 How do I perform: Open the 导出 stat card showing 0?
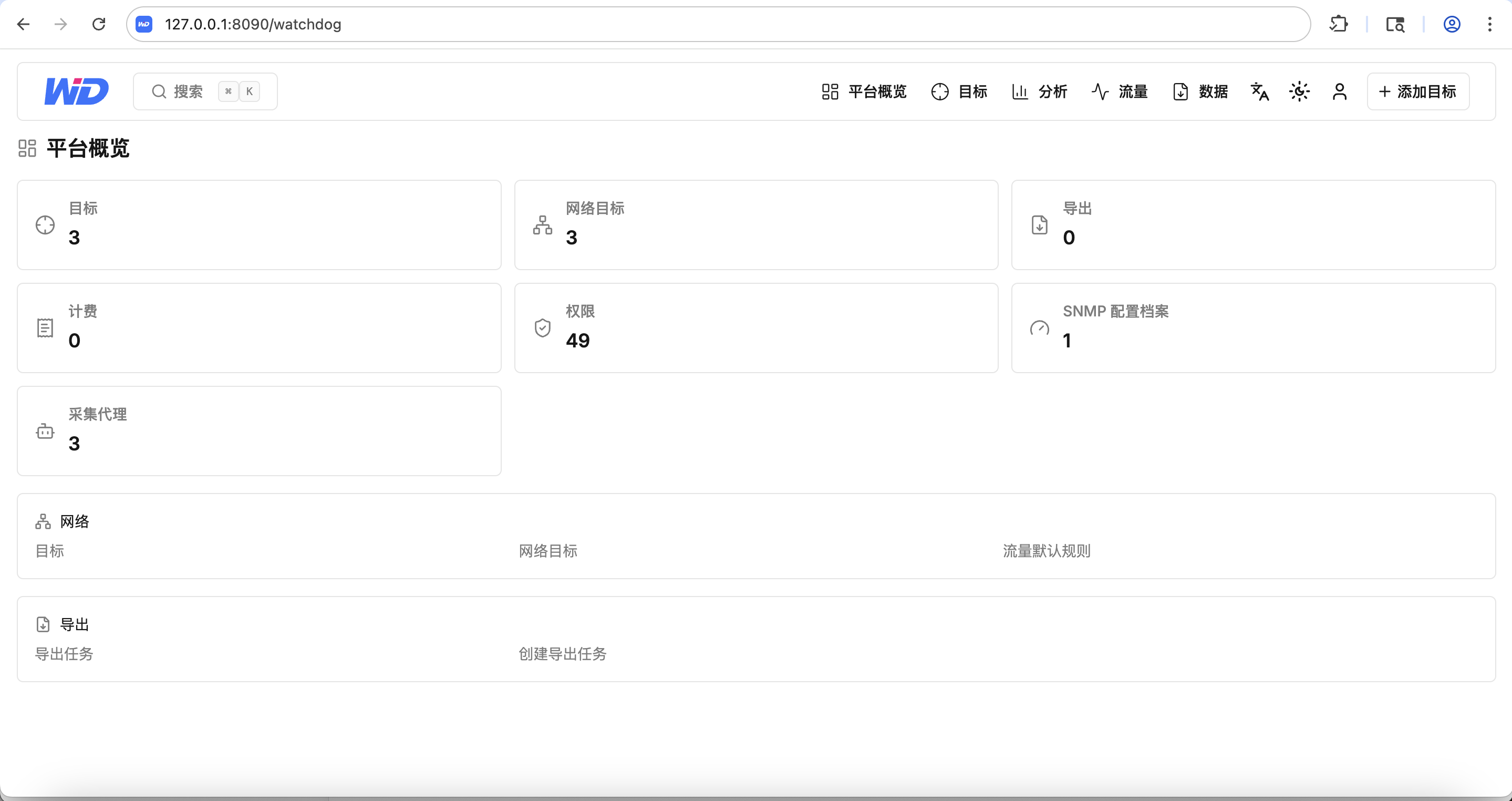coord(1253,225)
